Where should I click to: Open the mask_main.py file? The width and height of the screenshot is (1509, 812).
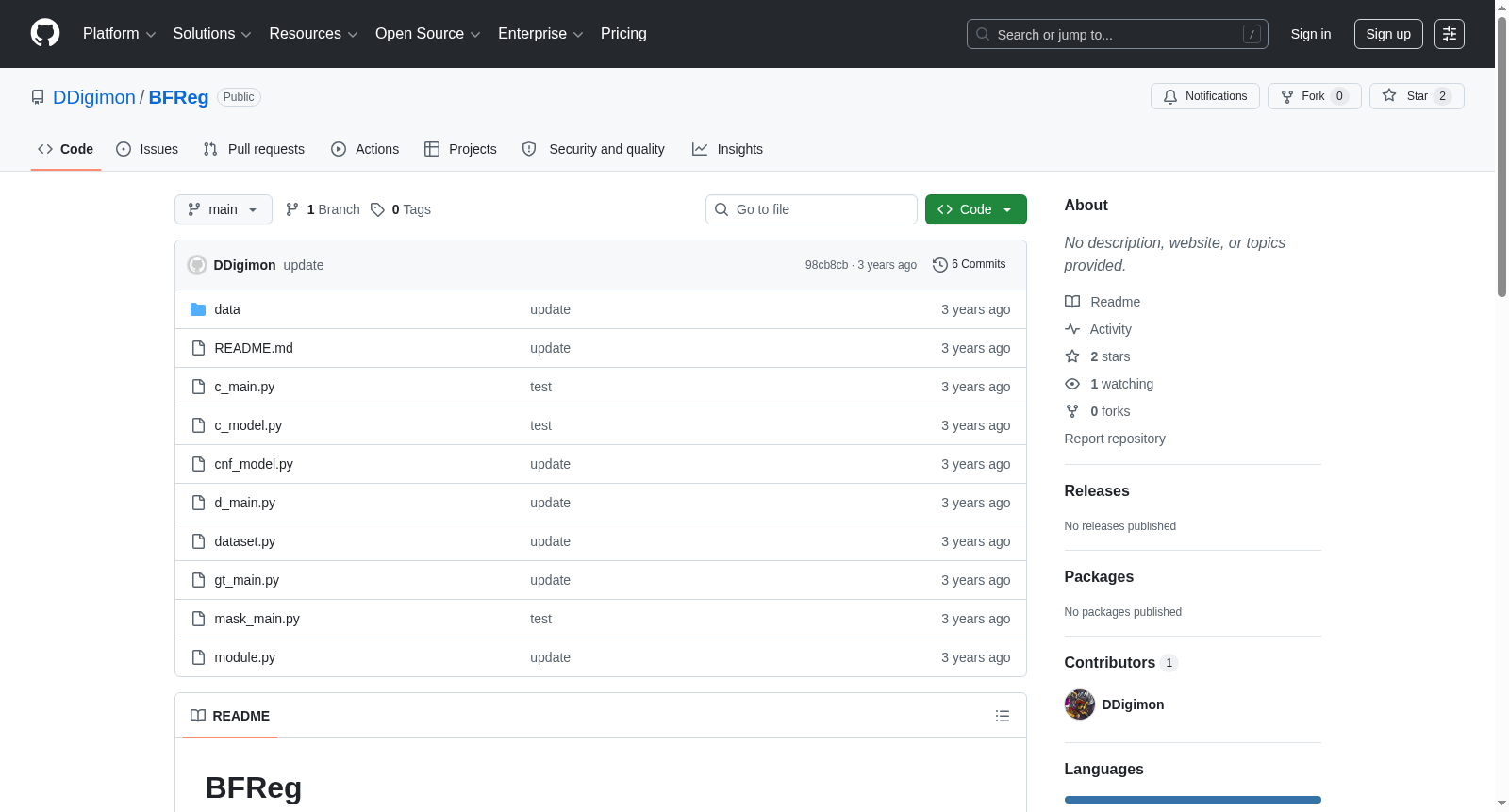tap(257, 619)
